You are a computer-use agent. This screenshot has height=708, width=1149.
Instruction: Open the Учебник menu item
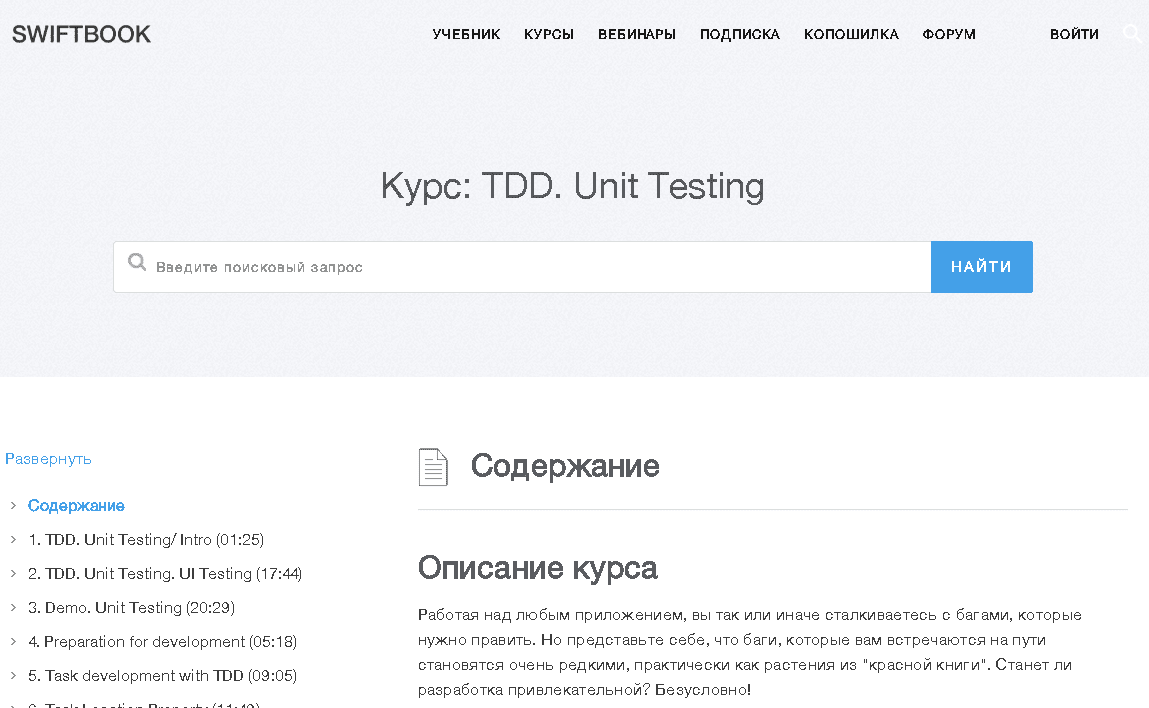(x=466, y=34)
